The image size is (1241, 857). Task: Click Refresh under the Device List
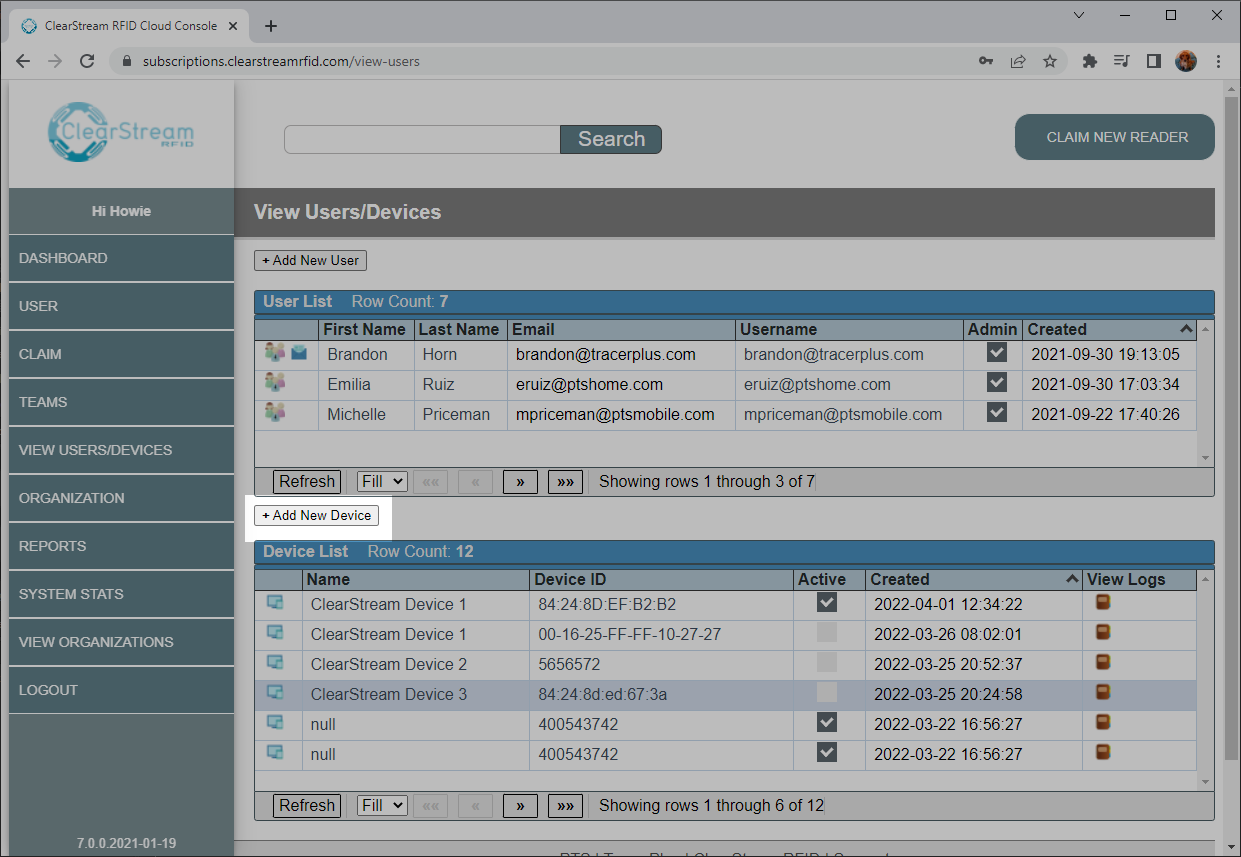point(307,805)
